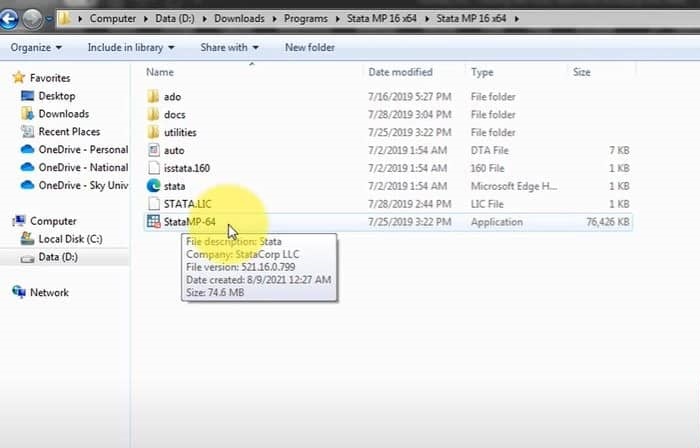Open the ado folder icon
This screenshot has width=700, height=448.
coord(153,97)
